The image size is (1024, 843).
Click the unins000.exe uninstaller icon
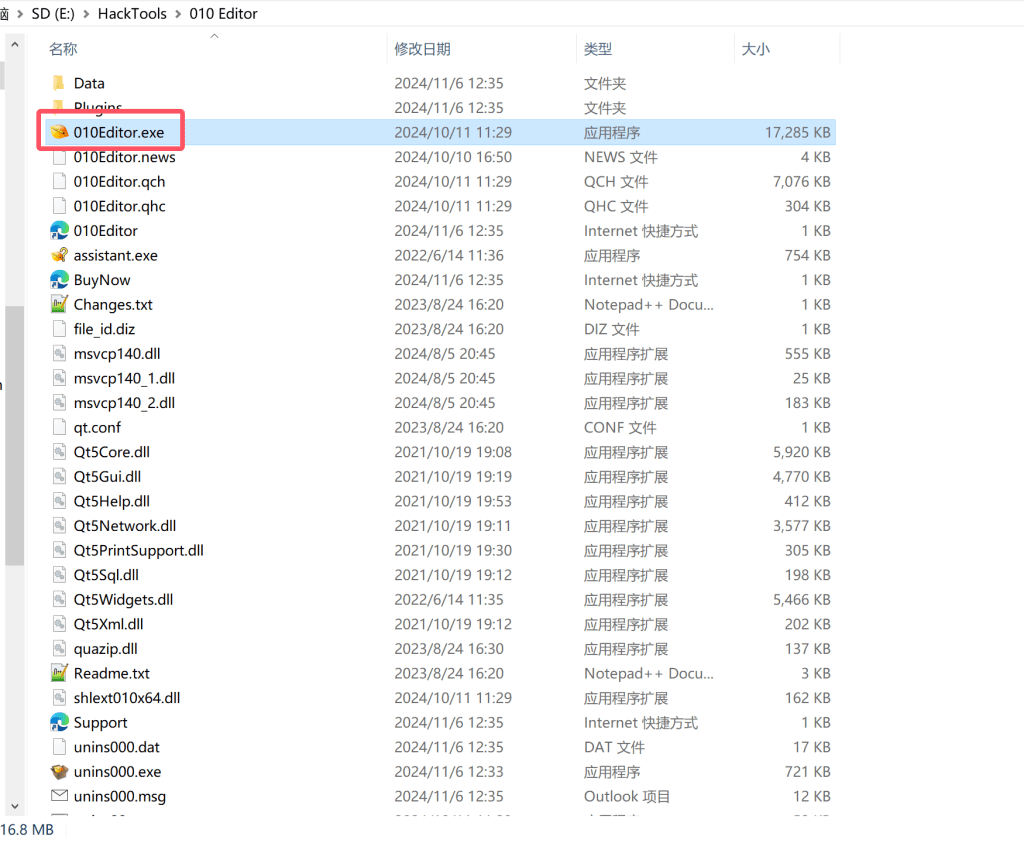pyautogui.click(x=59, y=772)
